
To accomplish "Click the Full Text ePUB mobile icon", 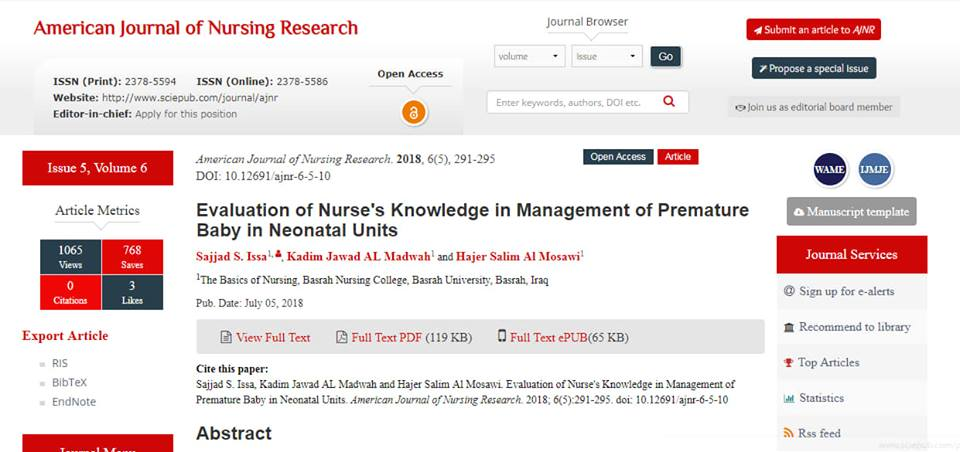I will tap(501, 337).
